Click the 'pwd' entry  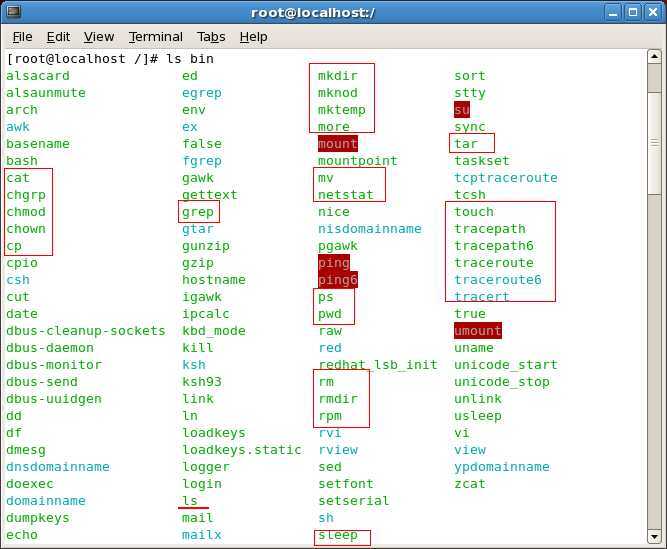coord(330,314)
